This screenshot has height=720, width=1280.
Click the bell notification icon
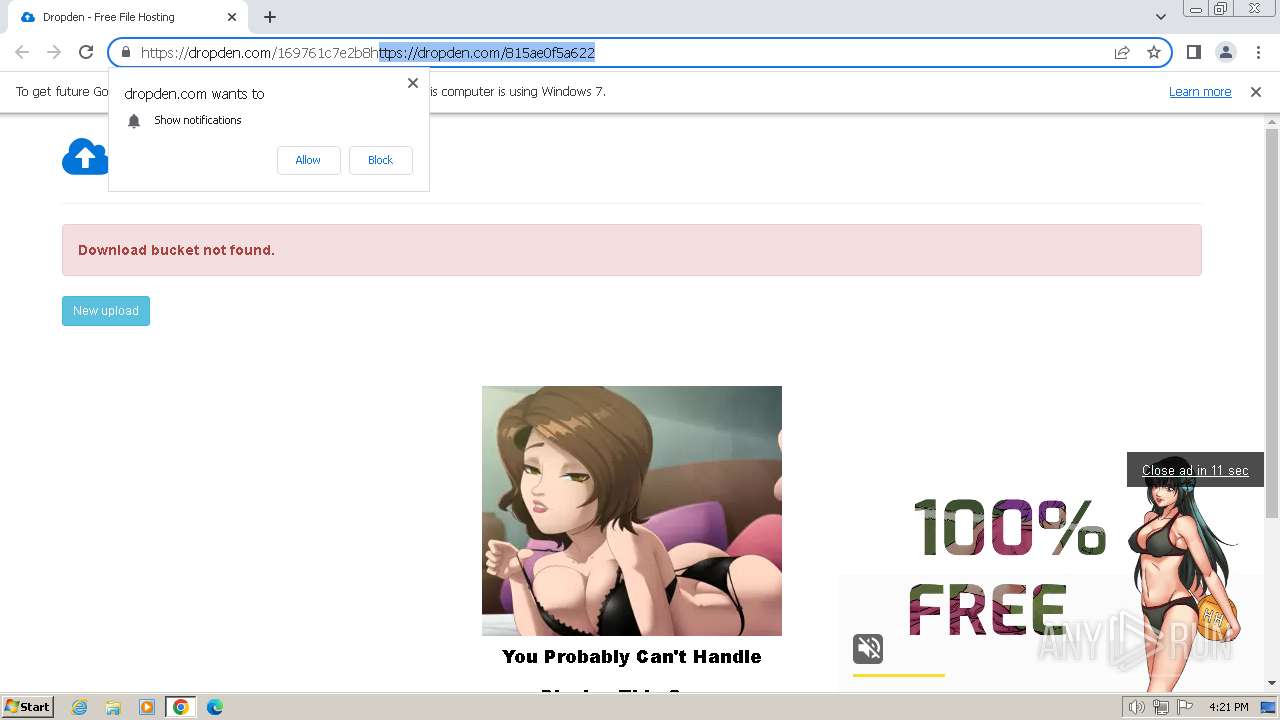point(134,121)
